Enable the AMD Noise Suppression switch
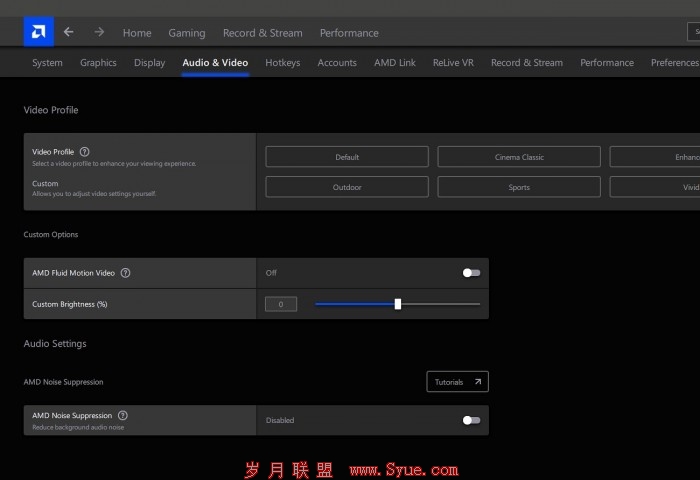 coord(471,420)
